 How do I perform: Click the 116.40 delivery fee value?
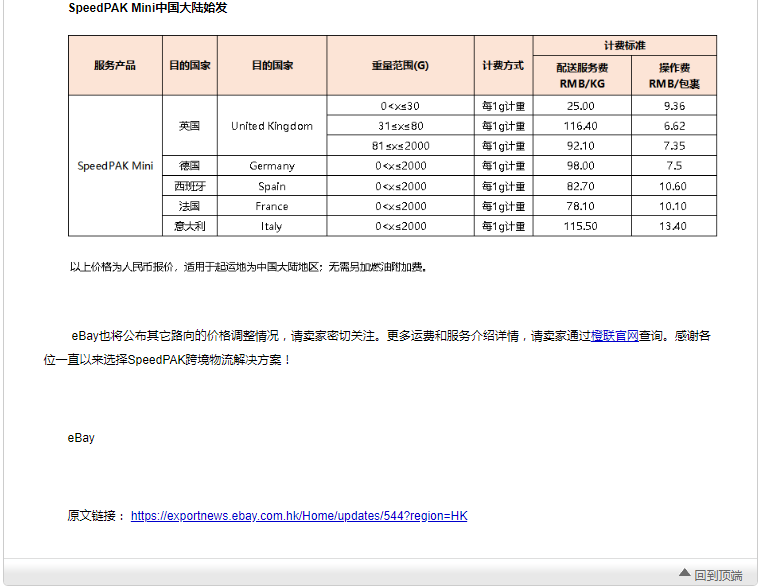(581, 126)
